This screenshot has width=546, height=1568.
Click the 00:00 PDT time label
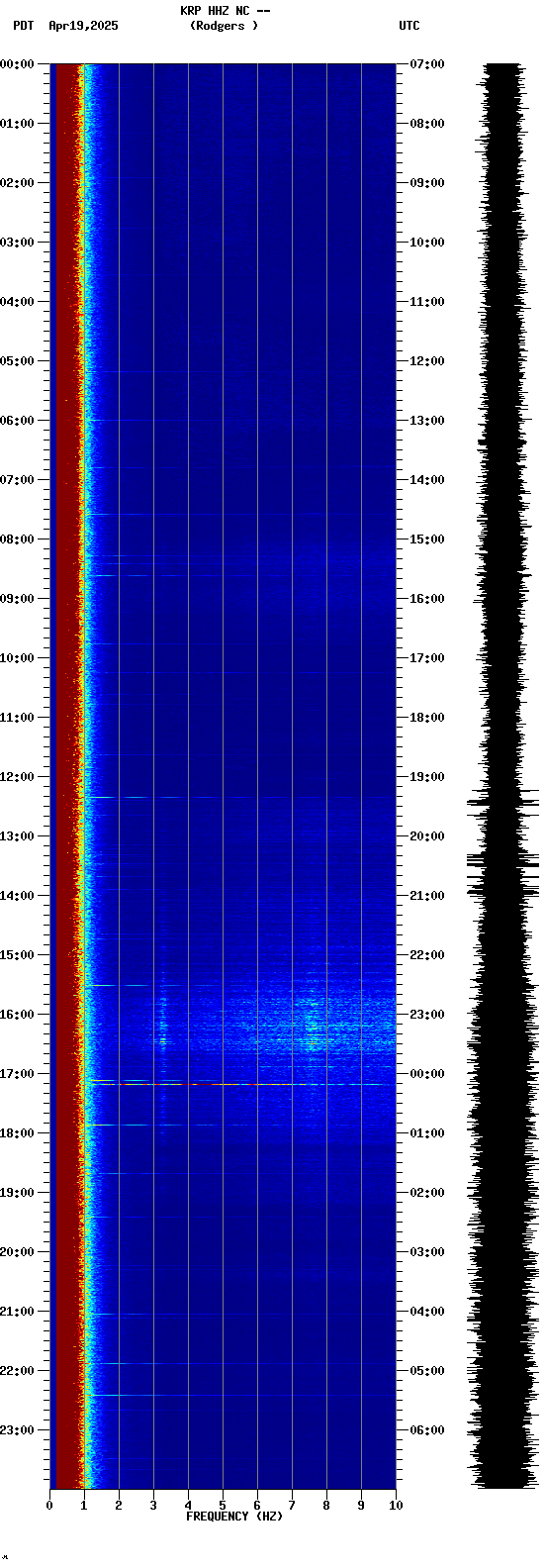[x=17, y=64]
